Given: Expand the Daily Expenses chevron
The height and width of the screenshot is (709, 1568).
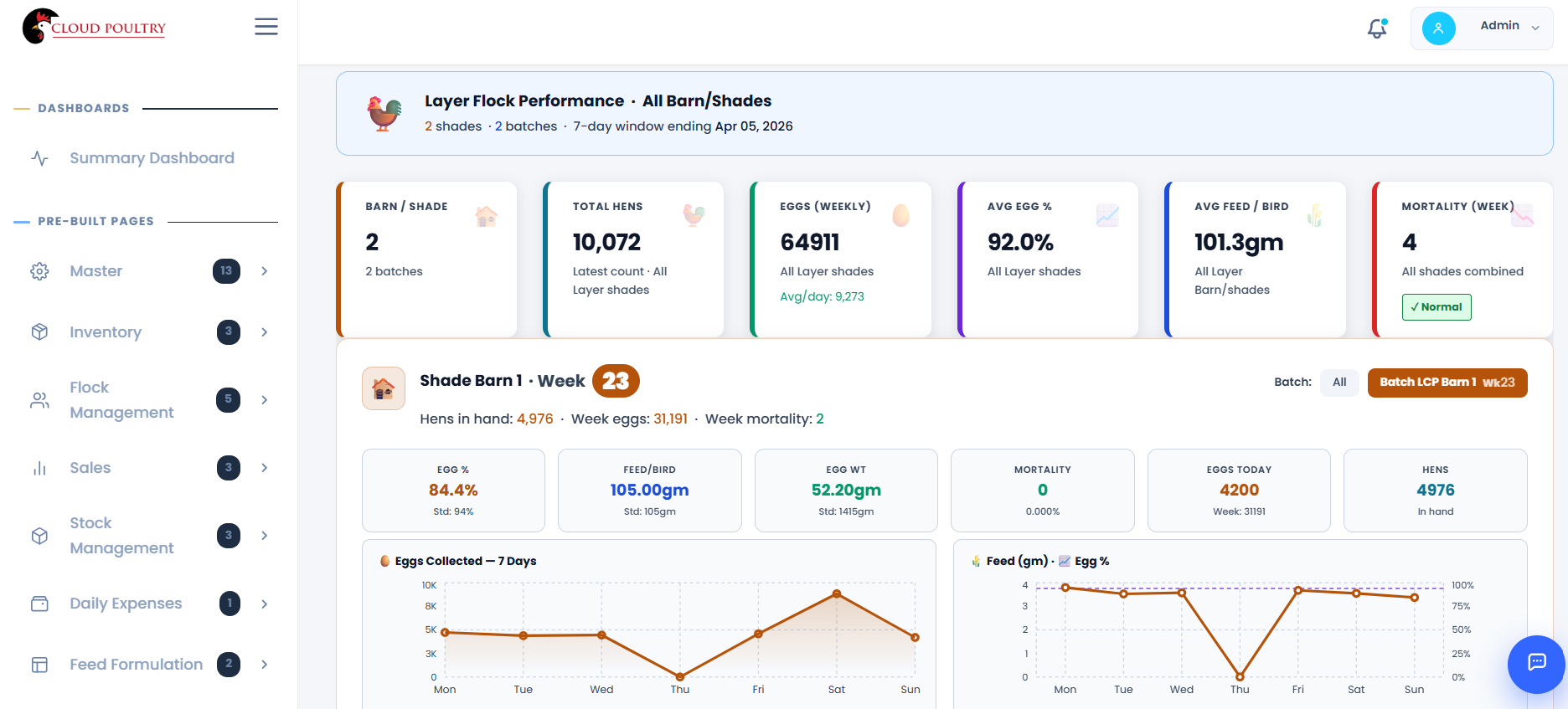Looking at the screenshot, I should [265, 604].
